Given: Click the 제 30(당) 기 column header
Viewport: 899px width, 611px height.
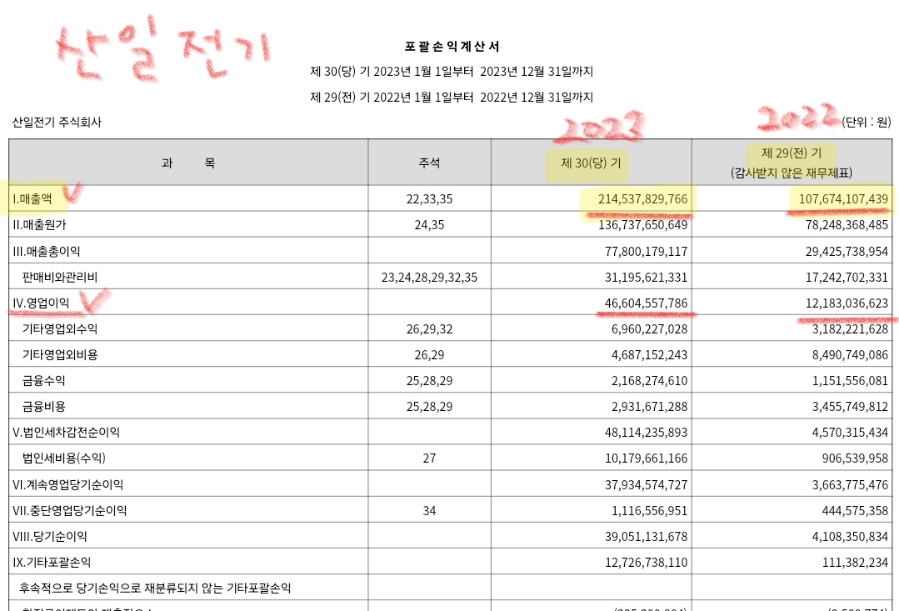Looking at the screenshot, I should click(591, 163).
